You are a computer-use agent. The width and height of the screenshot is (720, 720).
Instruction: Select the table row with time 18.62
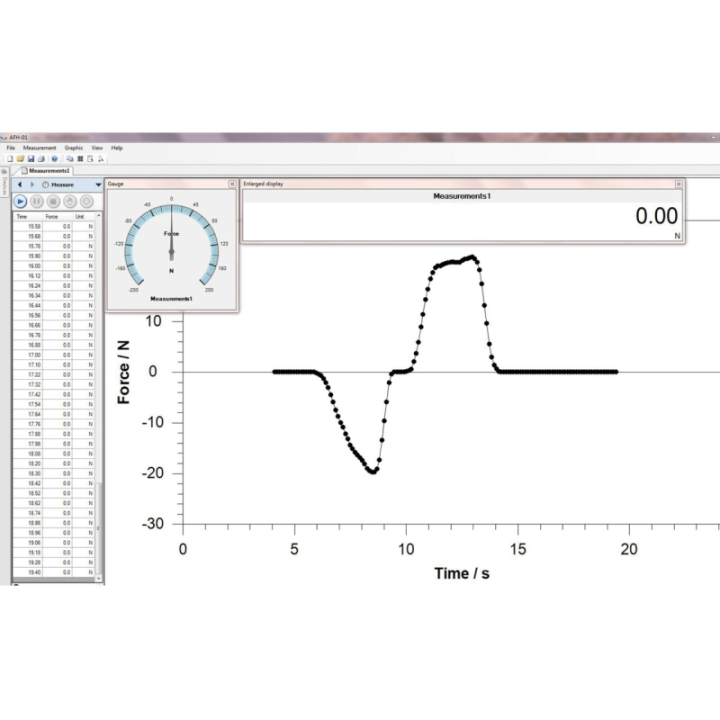click(x=54, y=503)
